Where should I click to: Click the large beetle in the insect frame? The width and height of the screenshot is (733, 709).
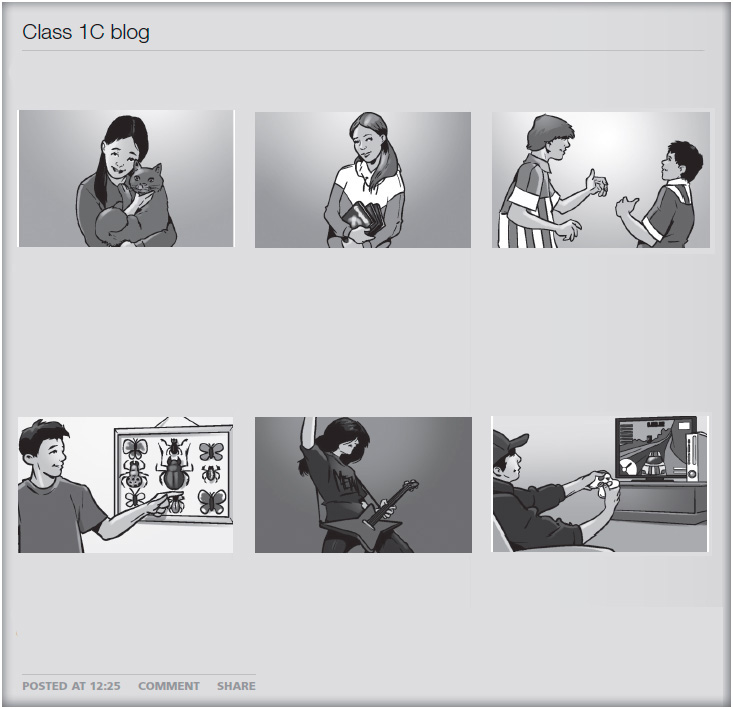(173, 472)
